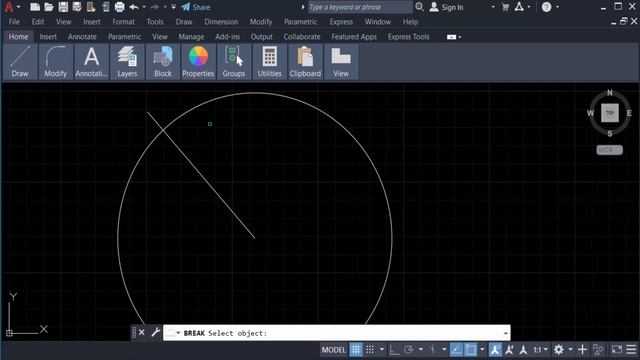
Task: Toggle drawing grid display in status bar
Action: pyautogui.click(x=356, y=350)
